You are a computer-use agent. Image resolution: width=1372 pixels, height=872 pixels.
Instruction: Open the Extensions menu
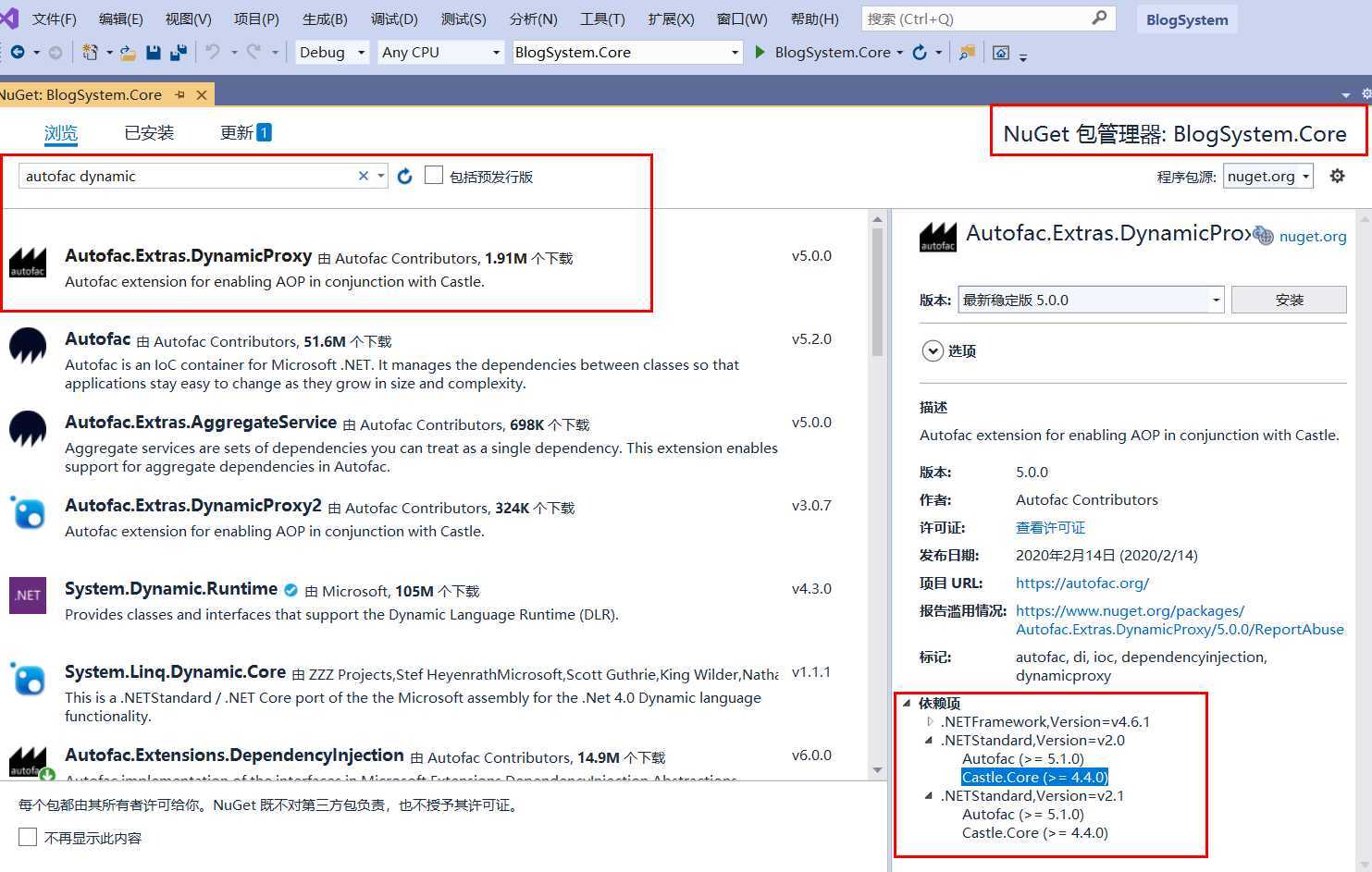click(x=671, y=18)
